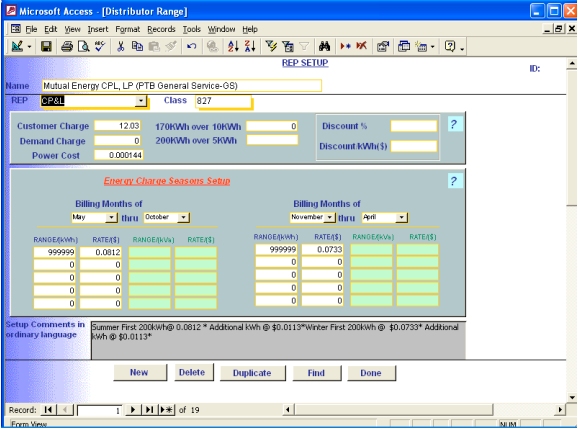Click the Print icon
The width and height of the screenshot is (578, 430).
tap(67, 46)
